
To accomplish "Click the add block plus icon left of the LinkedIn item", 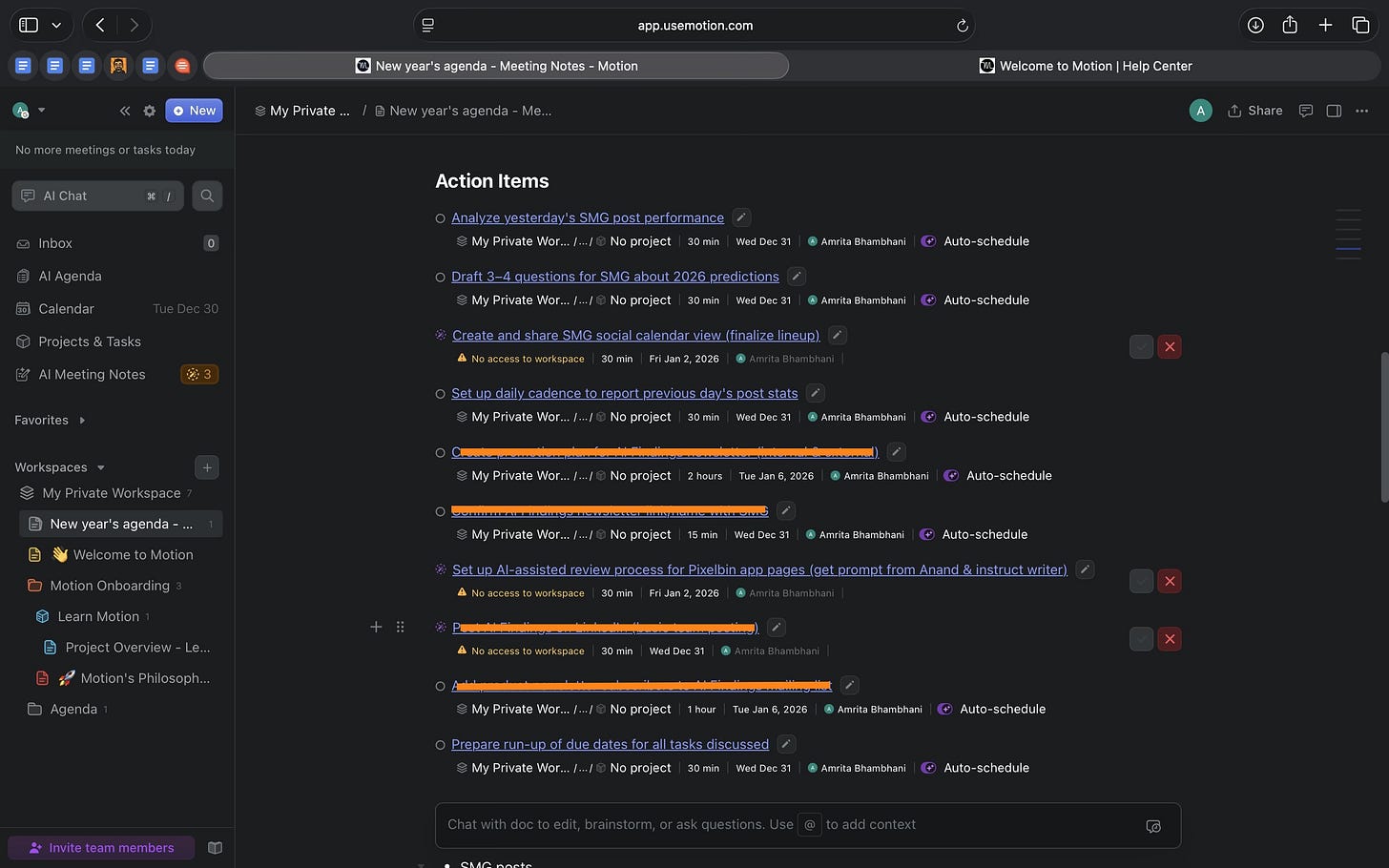I will point(376,627).
